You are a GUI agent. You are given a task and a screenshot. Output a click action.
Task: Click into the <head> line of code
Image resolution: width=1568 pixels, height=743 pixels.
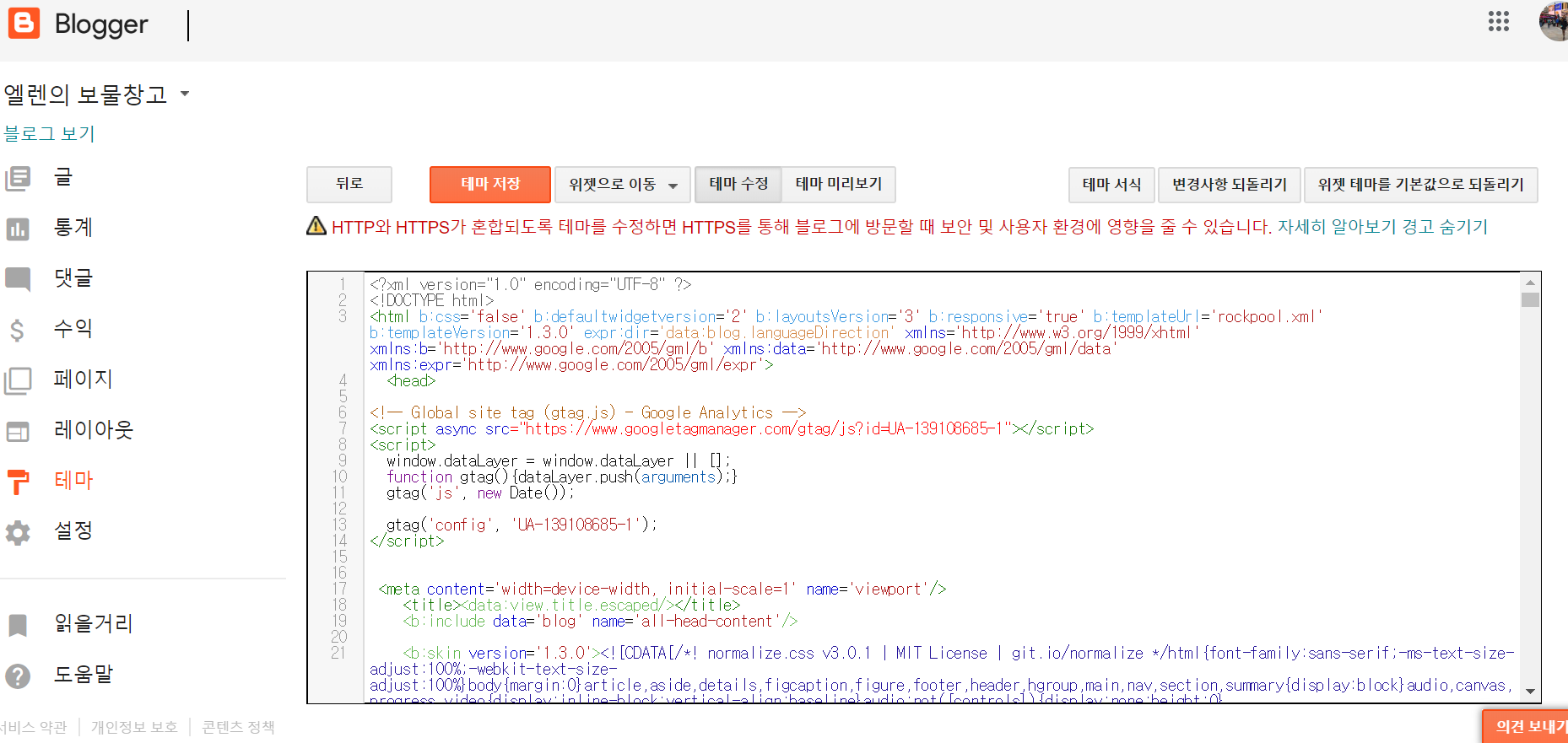(411, 381)
